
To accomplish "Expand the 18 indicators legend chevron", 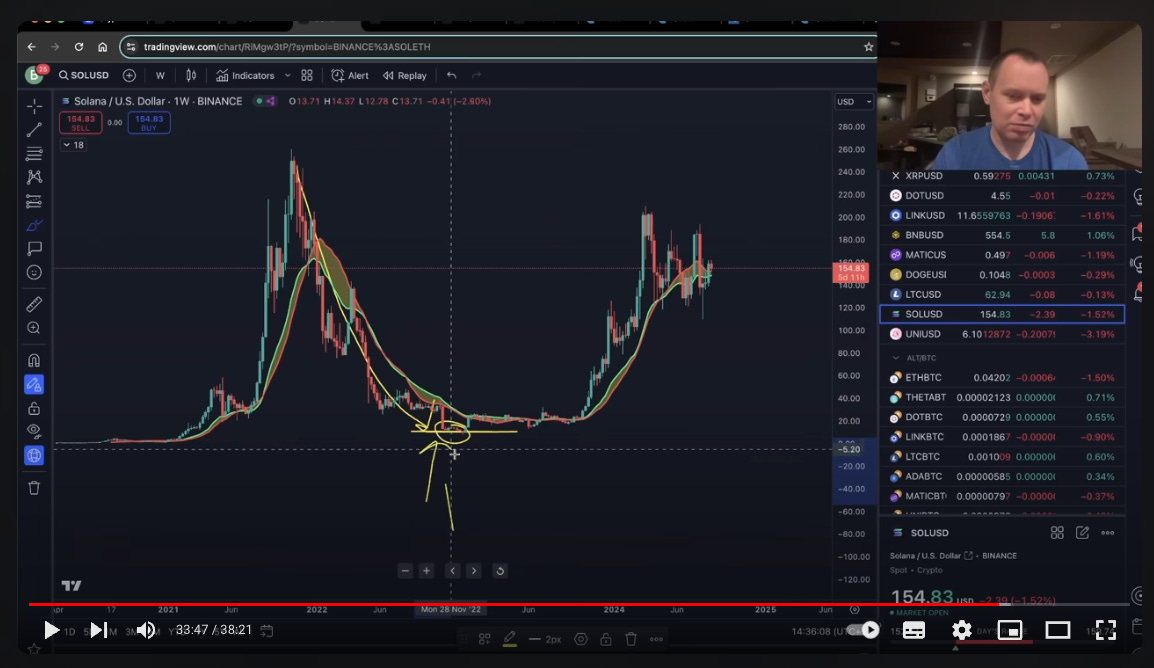I will 73,145.
